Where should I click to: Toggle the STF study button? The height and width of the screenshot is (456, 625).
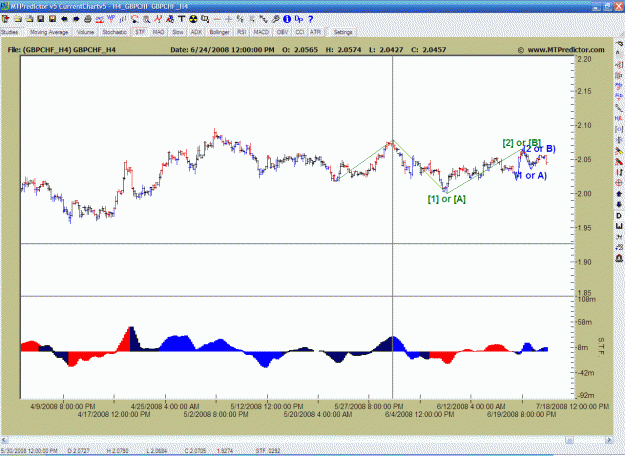(140, 32)
